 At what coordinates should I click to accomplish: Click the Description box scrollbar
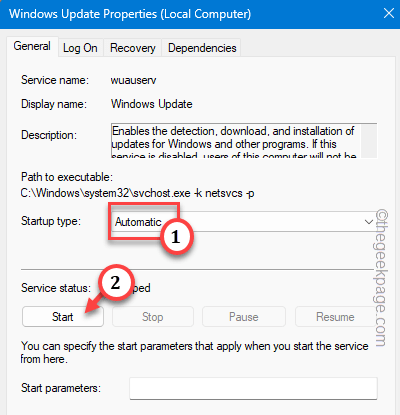pyautogui.click(x=369, y=140)
